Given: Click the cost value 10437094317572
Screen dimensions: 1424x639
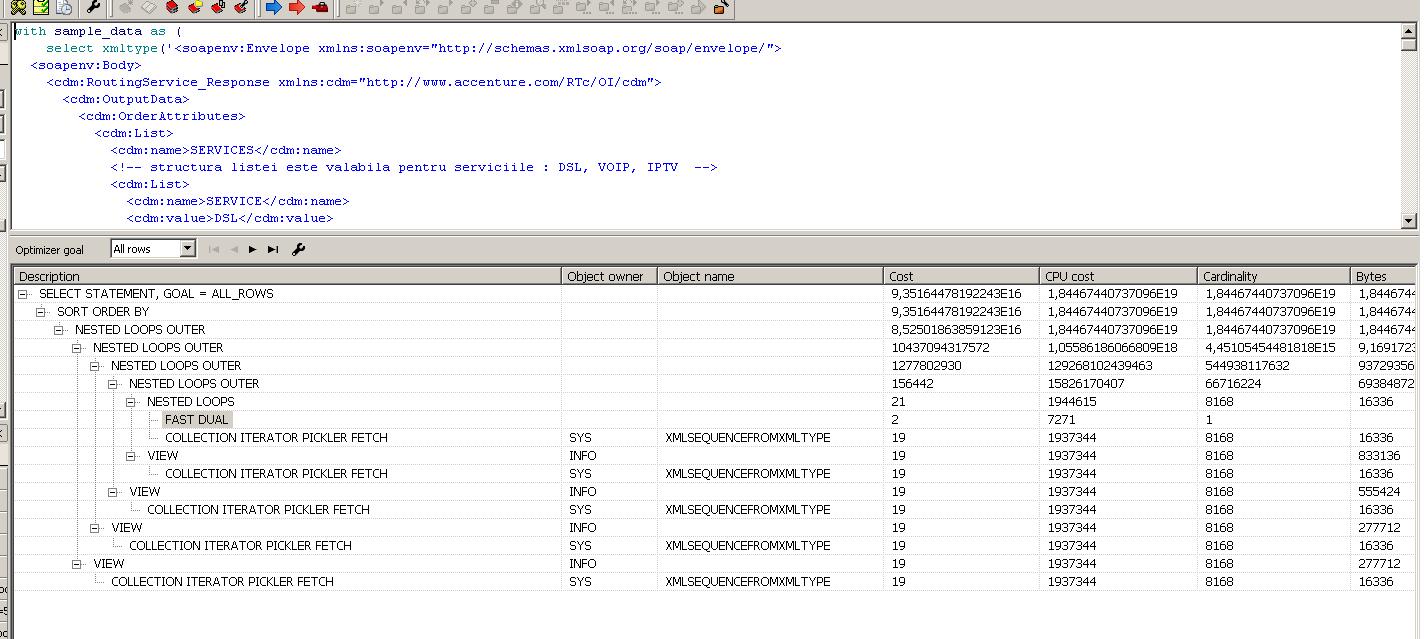Looking at the screenshot, I should pos(940,348).
